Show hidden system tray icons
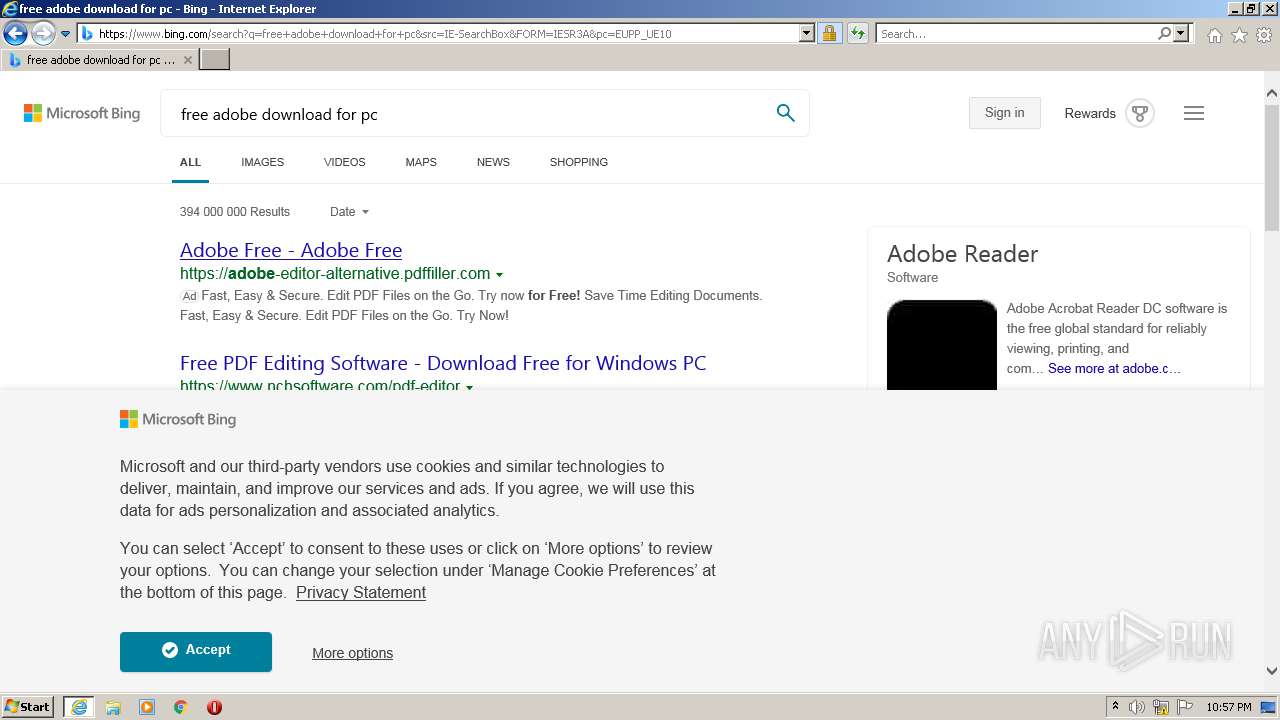Image resolution: width=1280 pixels, height=720 pixels. coord(1115,707)
